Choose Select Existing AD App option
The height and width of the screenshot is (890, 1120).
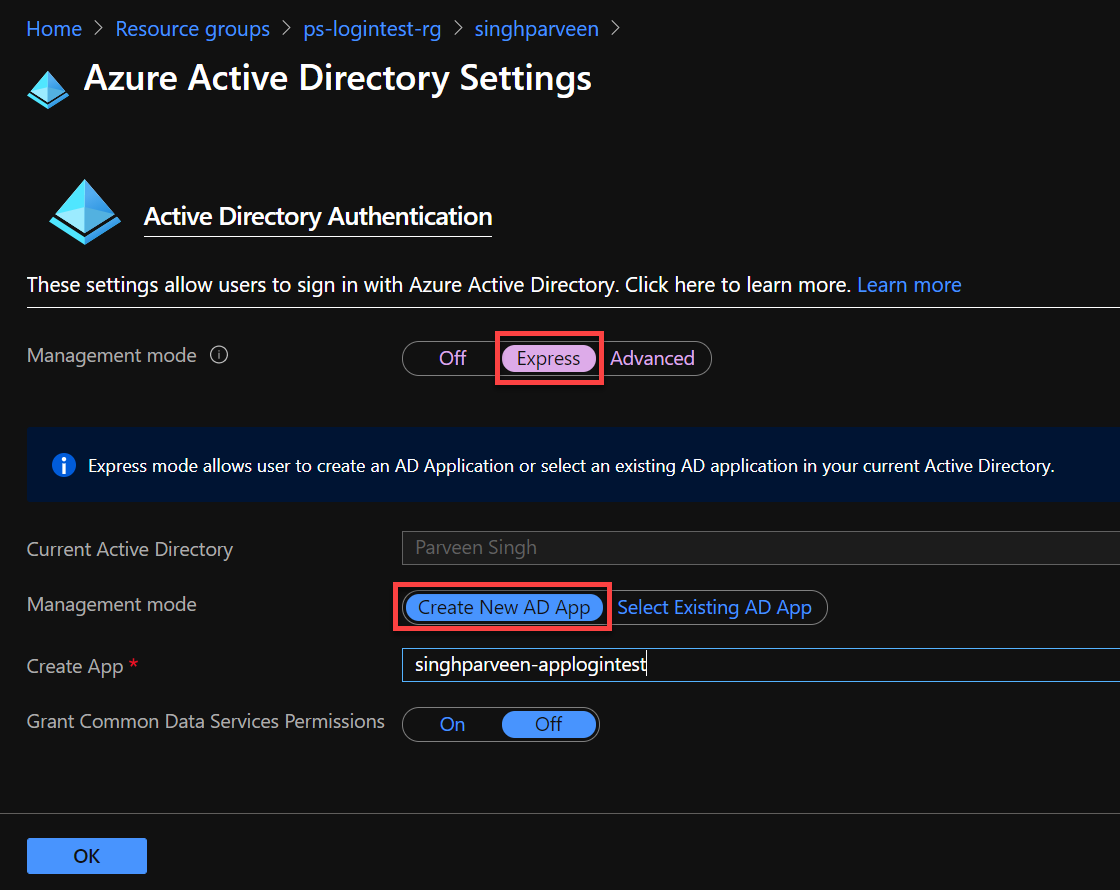click(x=716, y=607)
